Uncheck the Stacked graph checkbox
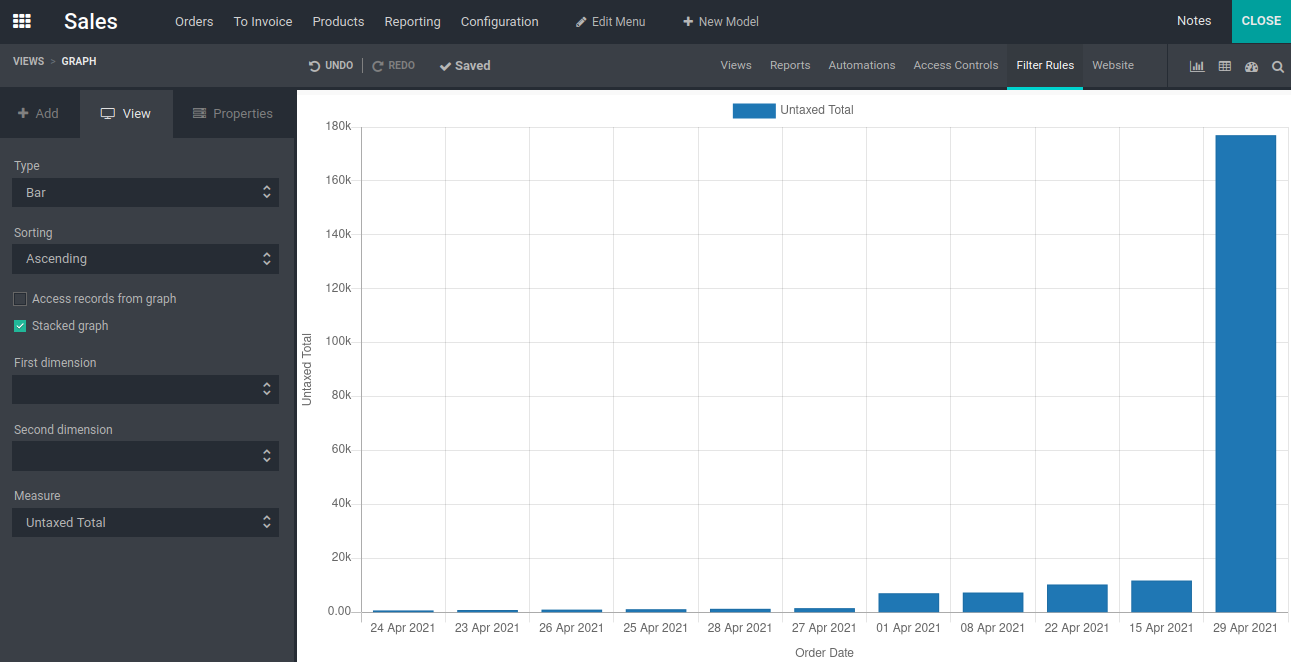 point(20,326)
